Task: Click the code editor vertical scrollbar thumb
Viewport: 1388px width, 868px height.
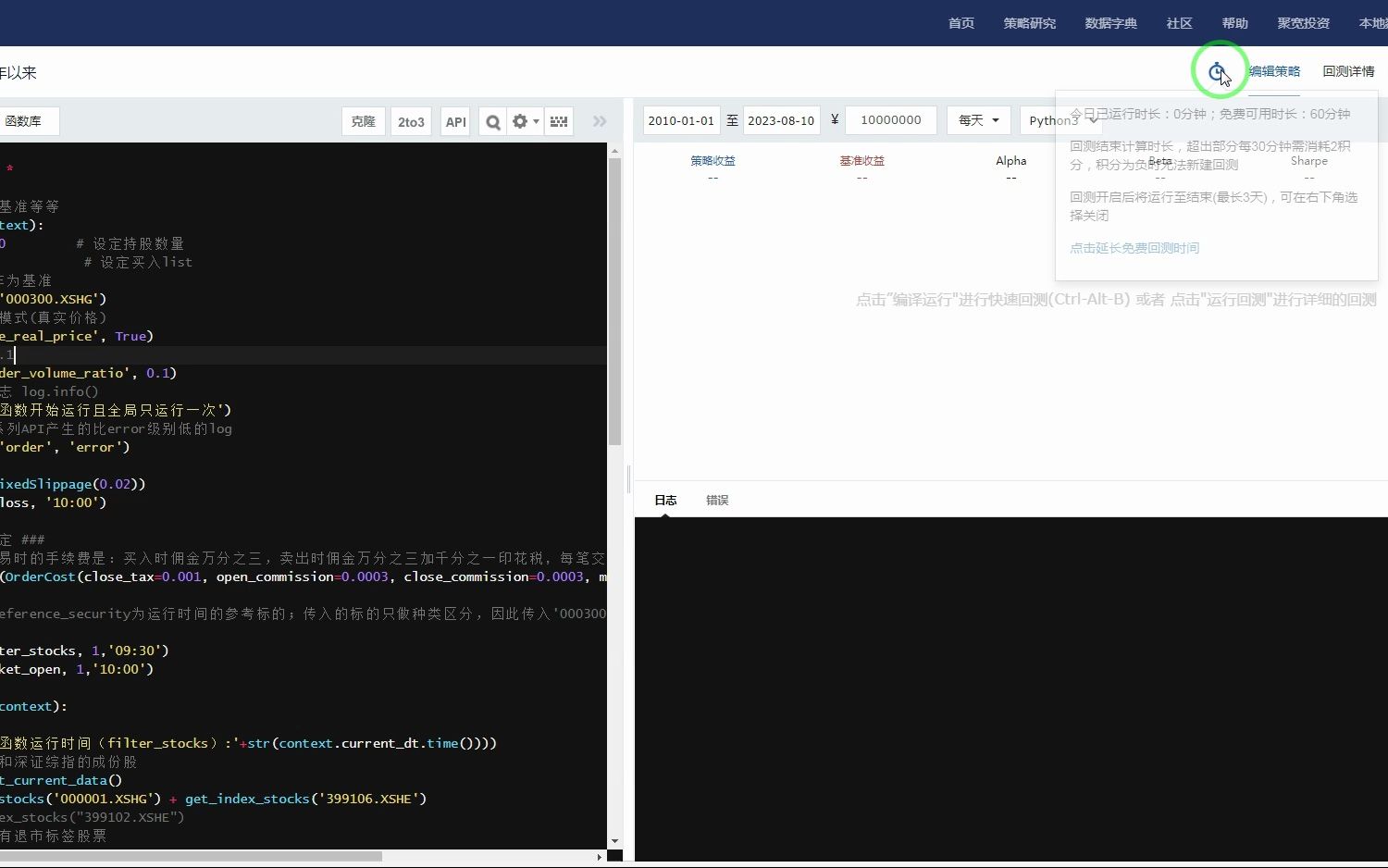Action: tap(614, 302)
